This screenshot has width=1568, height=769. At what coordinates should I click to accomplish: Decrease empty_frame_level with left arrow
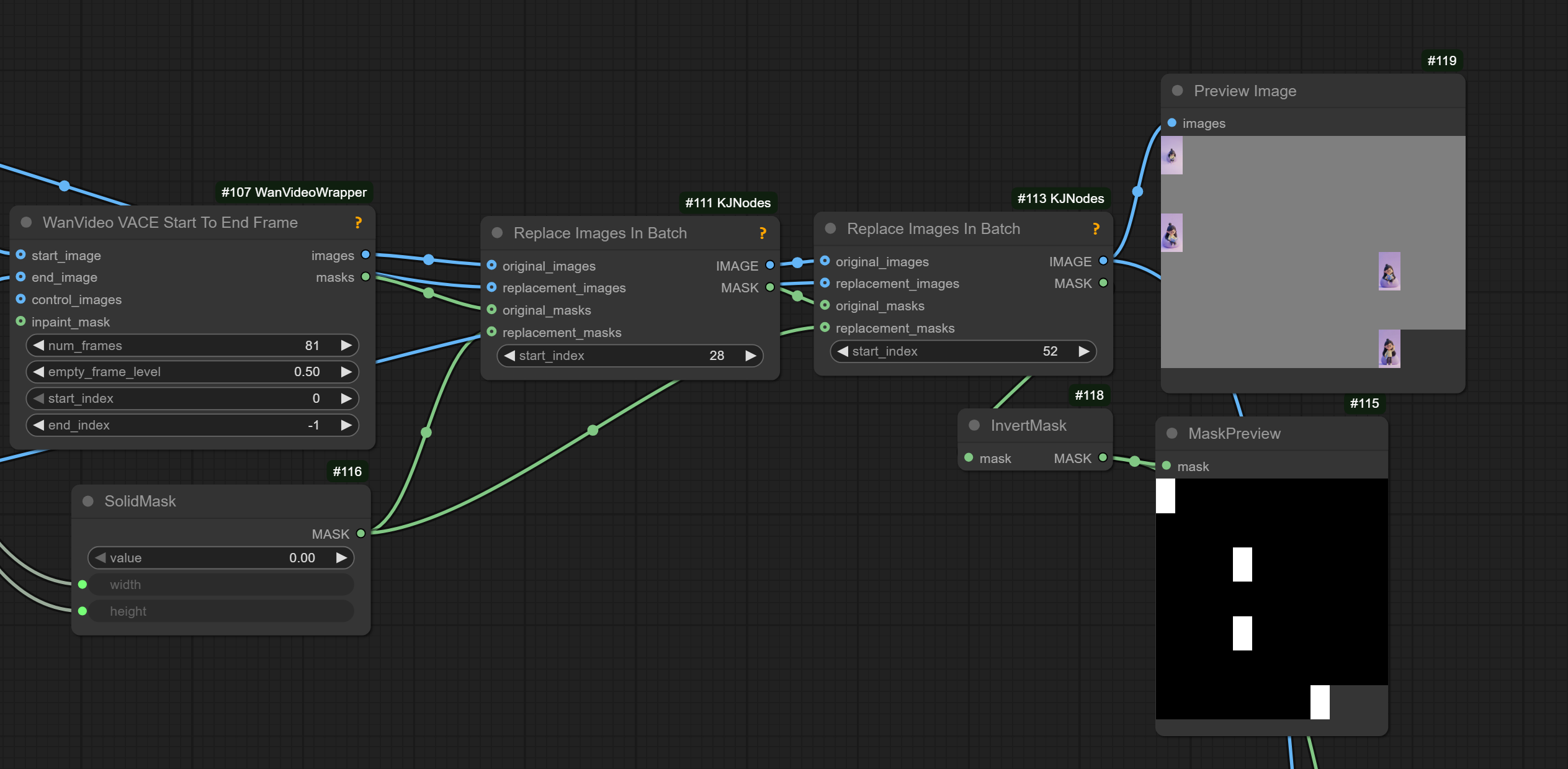tap(38, 372)
